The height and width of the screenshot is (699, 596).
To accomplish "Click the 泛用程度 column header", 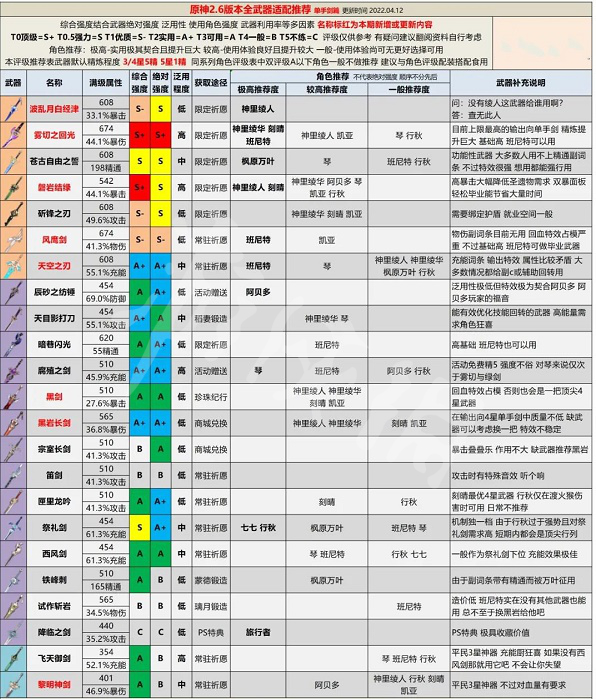I will point(181,82).
